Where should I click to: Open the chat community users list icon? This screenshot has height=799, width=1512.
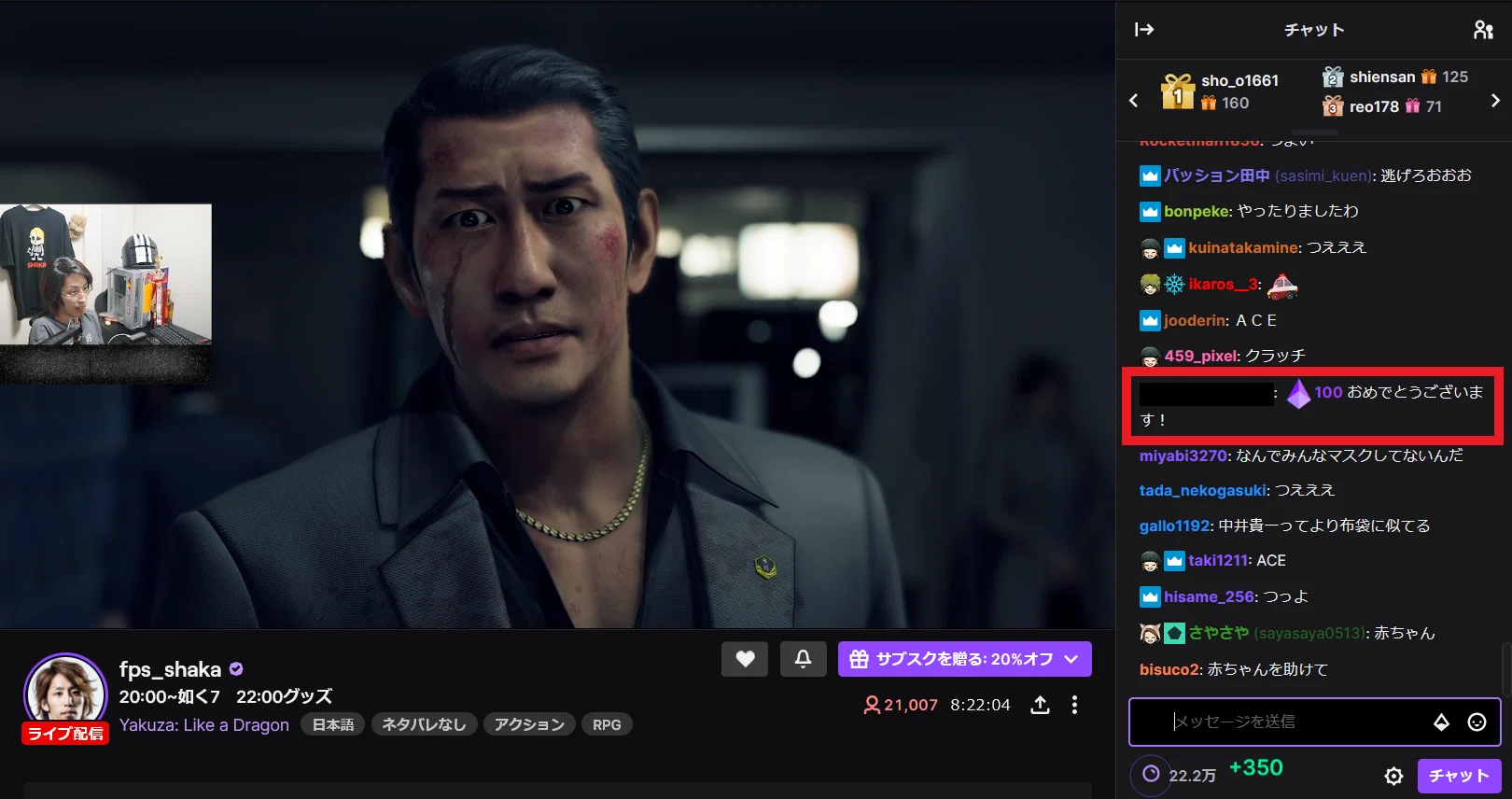coord(1483,30)
